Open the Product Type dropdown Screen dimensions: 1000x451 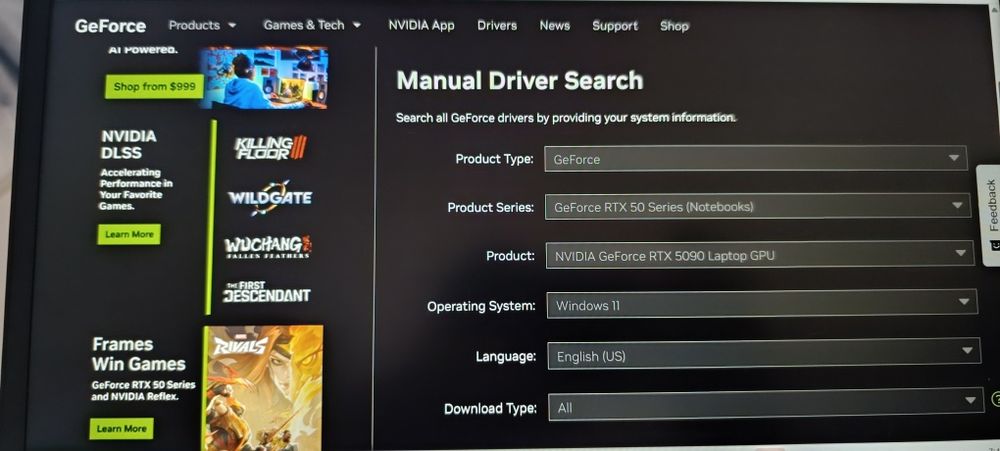point(756,158)
